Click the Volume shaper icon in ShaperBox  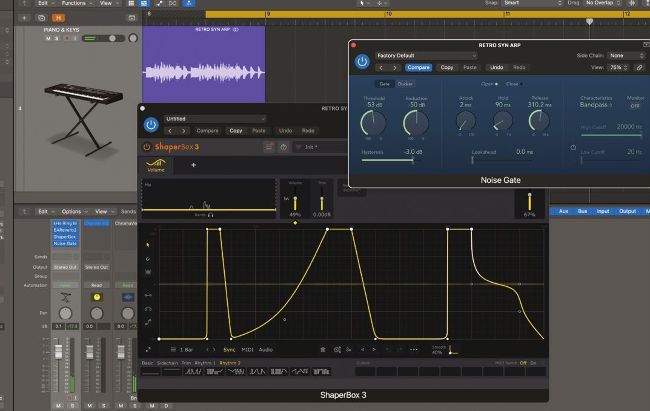pyautogui.click(x=155, y=164)
